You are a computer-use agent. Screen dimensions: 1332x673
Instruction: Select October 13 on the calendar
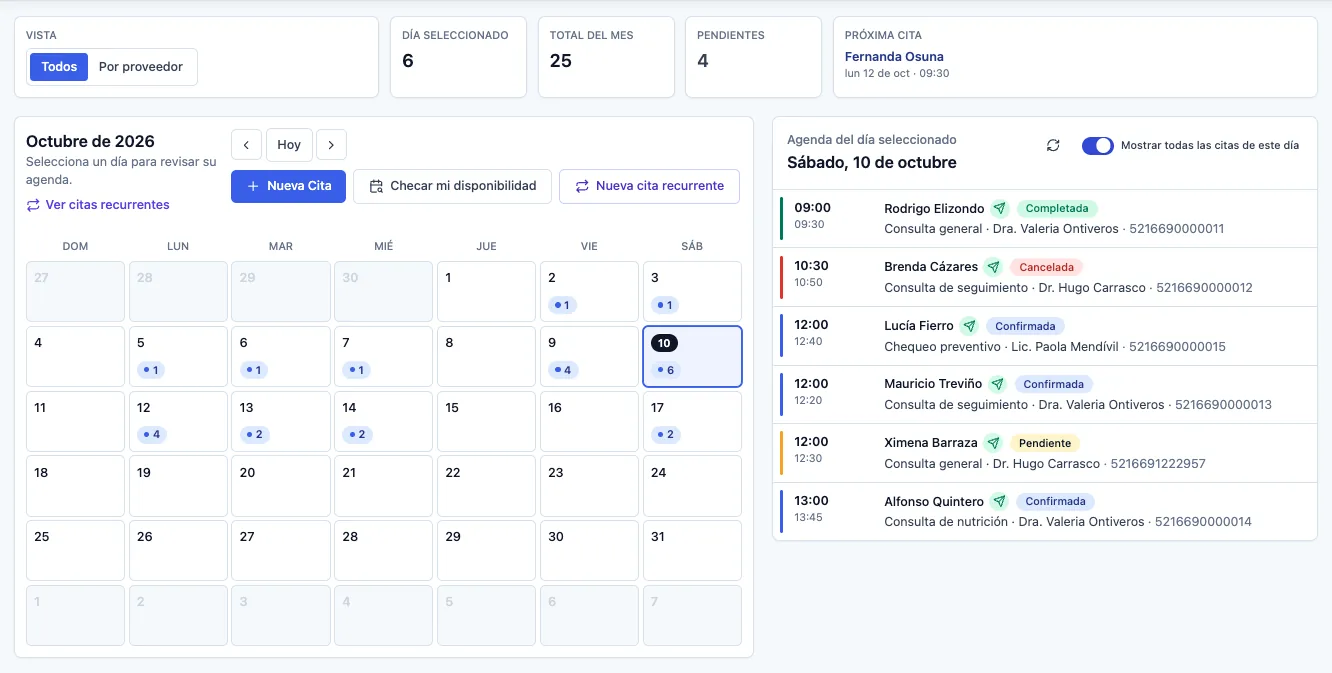(281, 421)
